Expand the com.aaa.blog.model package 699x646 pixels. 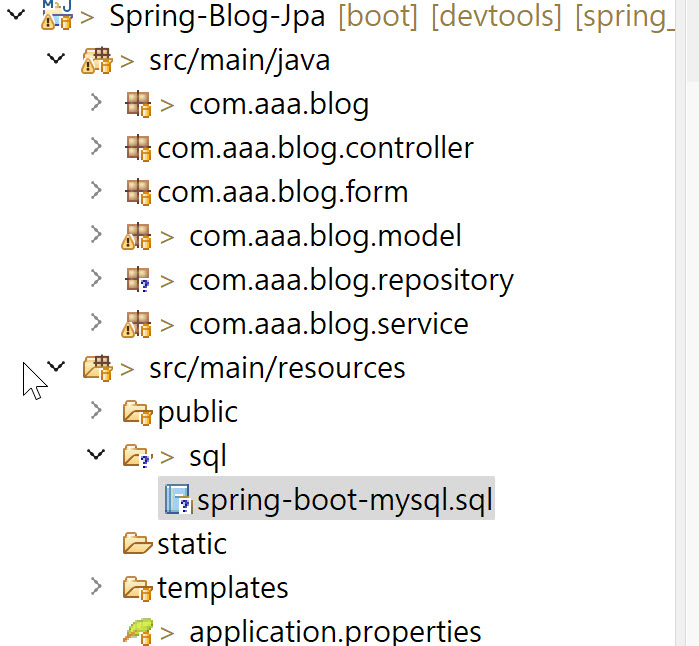(96, 235)
